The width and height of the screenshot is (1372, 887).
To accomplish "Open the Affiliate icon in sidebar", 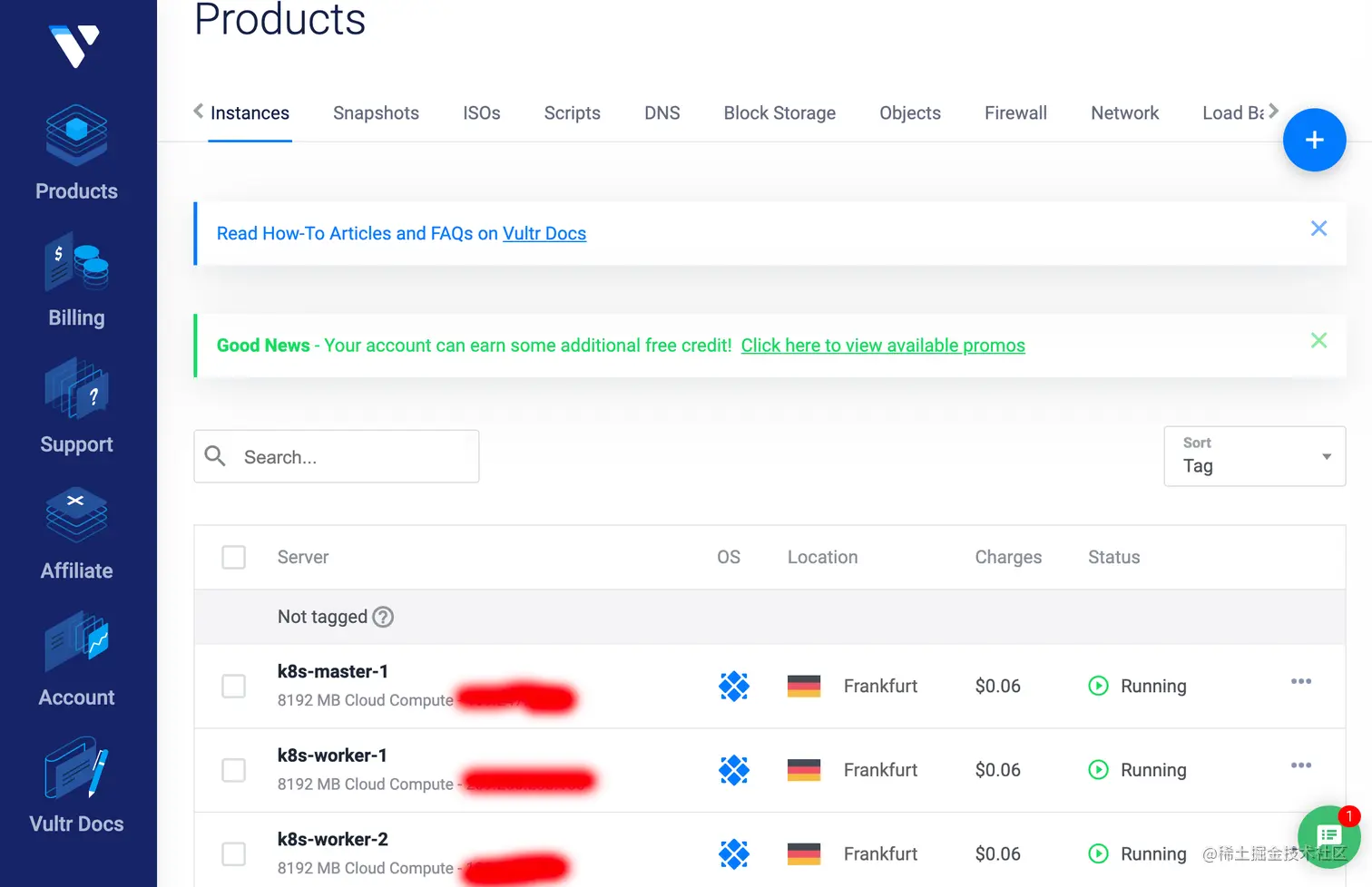I will pos(76,514).
